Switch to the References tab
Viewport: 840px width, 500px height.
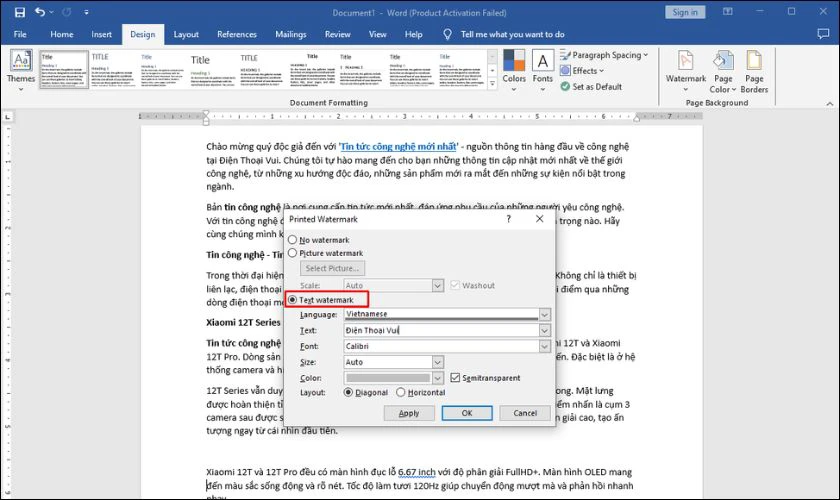(x=237, y=34)
